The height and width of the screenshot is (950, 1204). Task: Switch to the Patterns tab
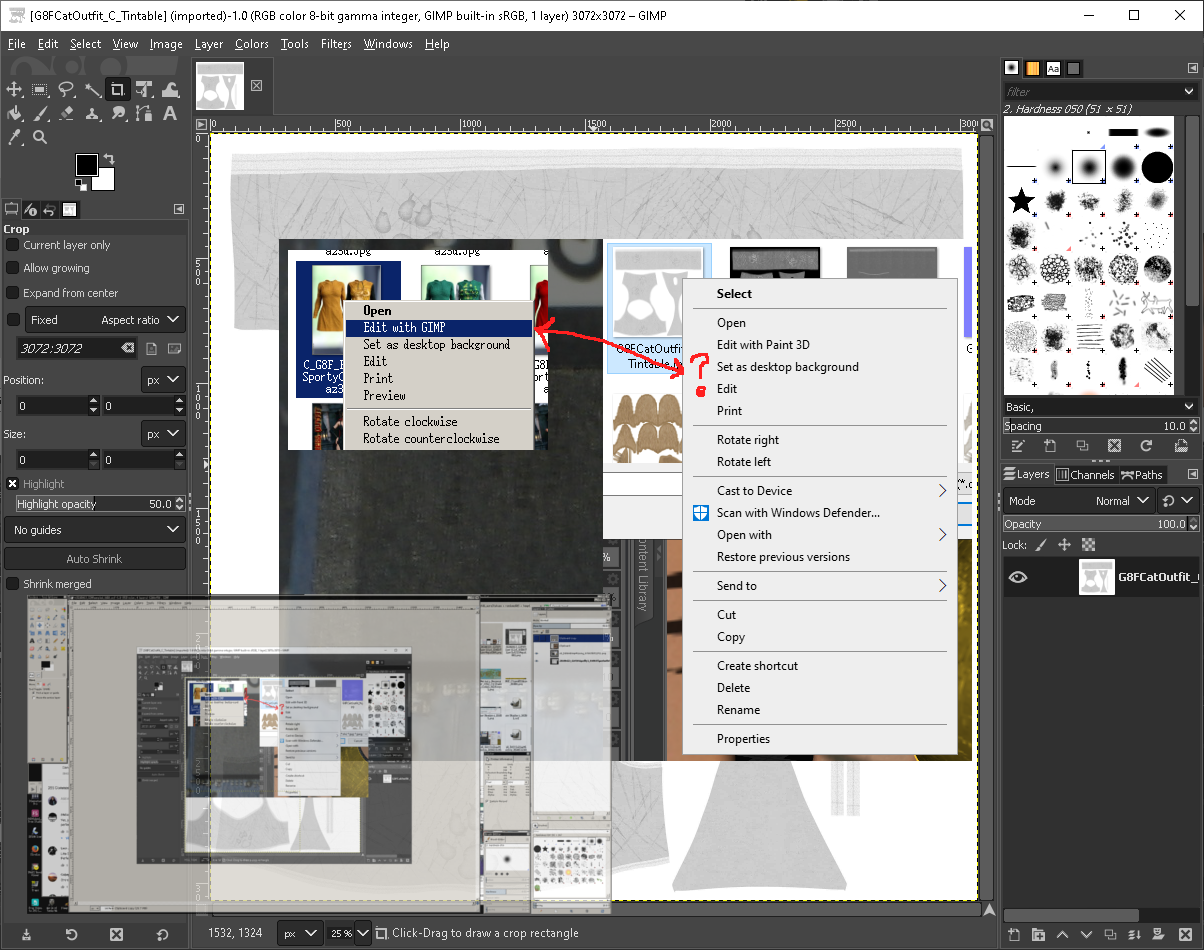pos(1032,68)
